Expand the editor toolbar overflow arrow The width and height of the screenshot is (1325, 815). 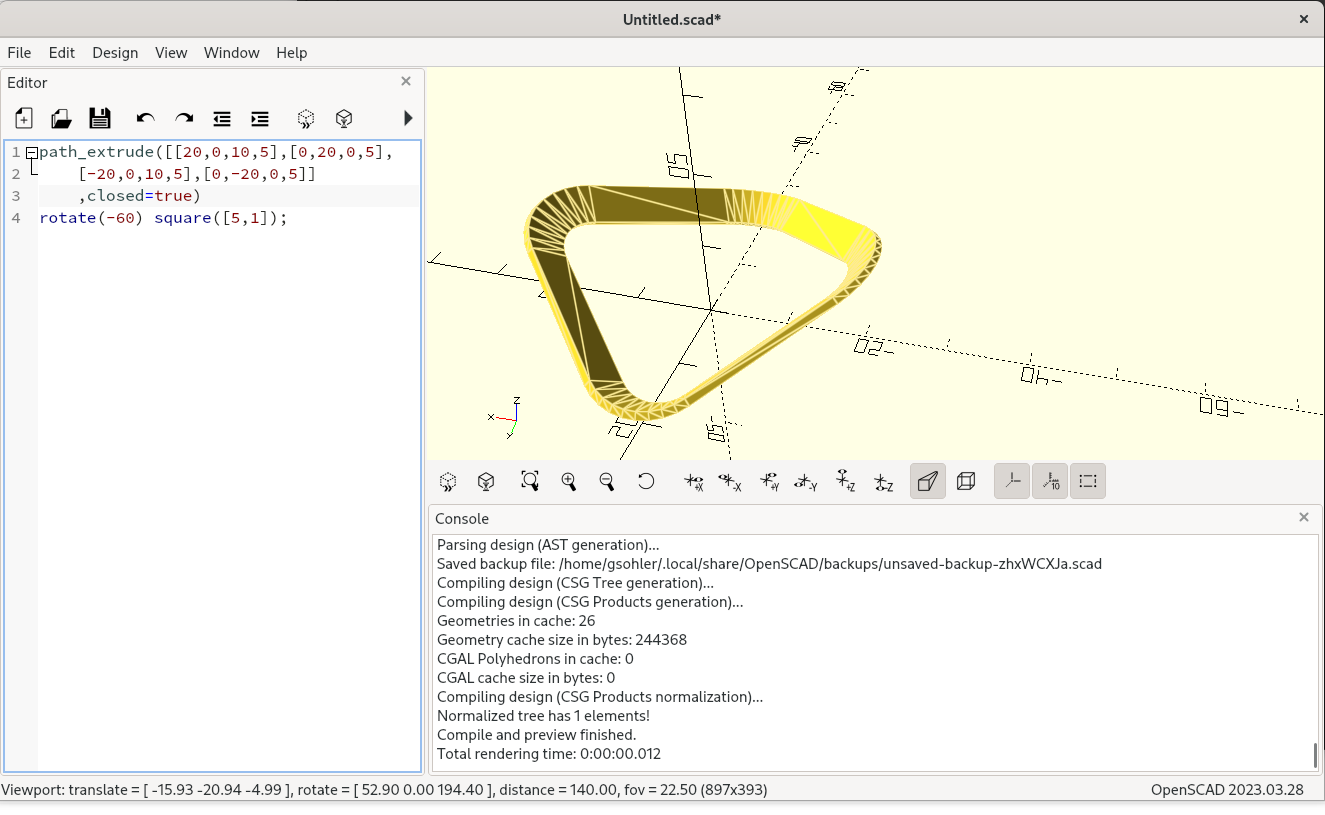(408, 119)
